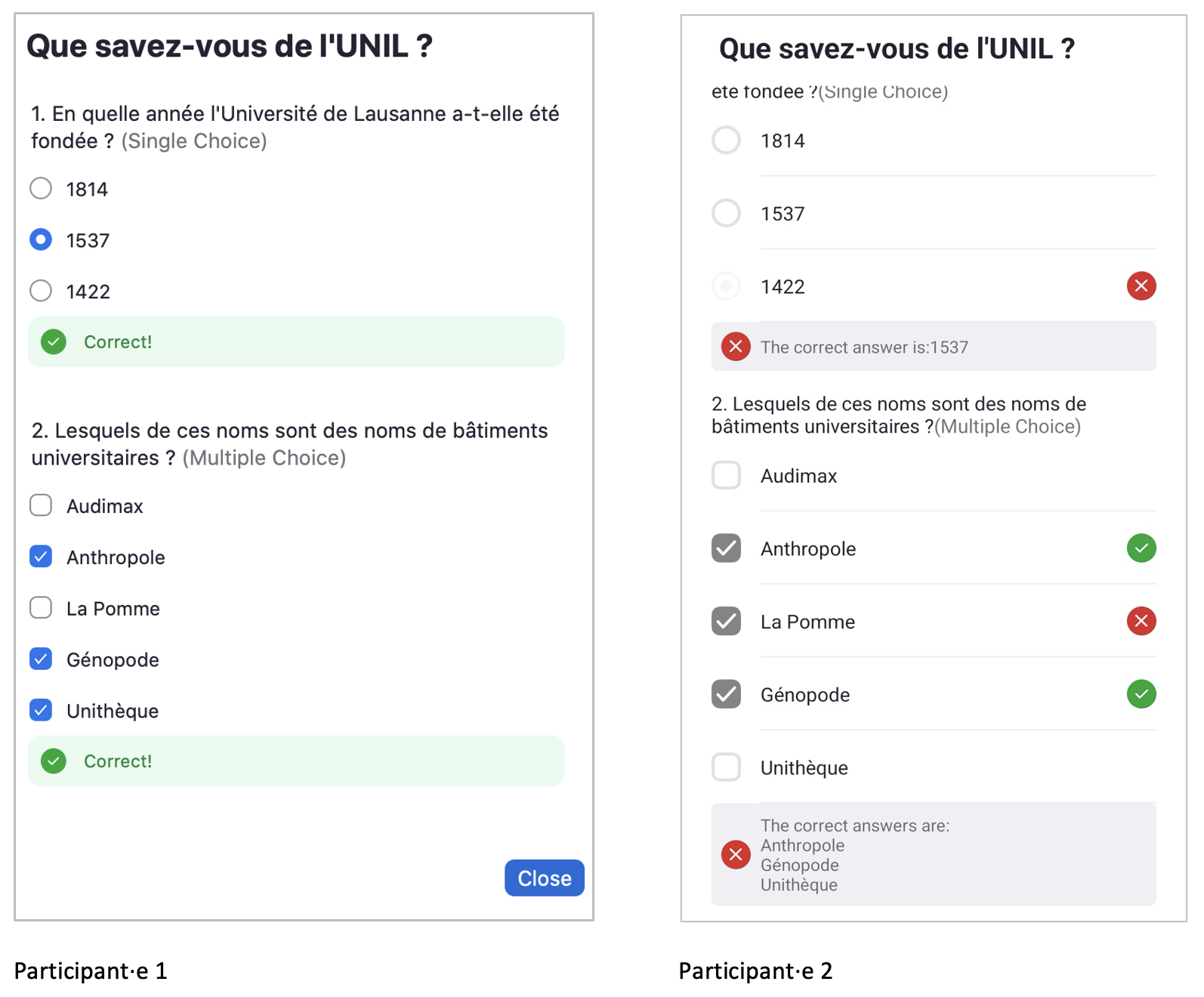Select the 1814 radio in right quiz
The width and height of the screenshot is (1204, 997).
coord(726,140)
